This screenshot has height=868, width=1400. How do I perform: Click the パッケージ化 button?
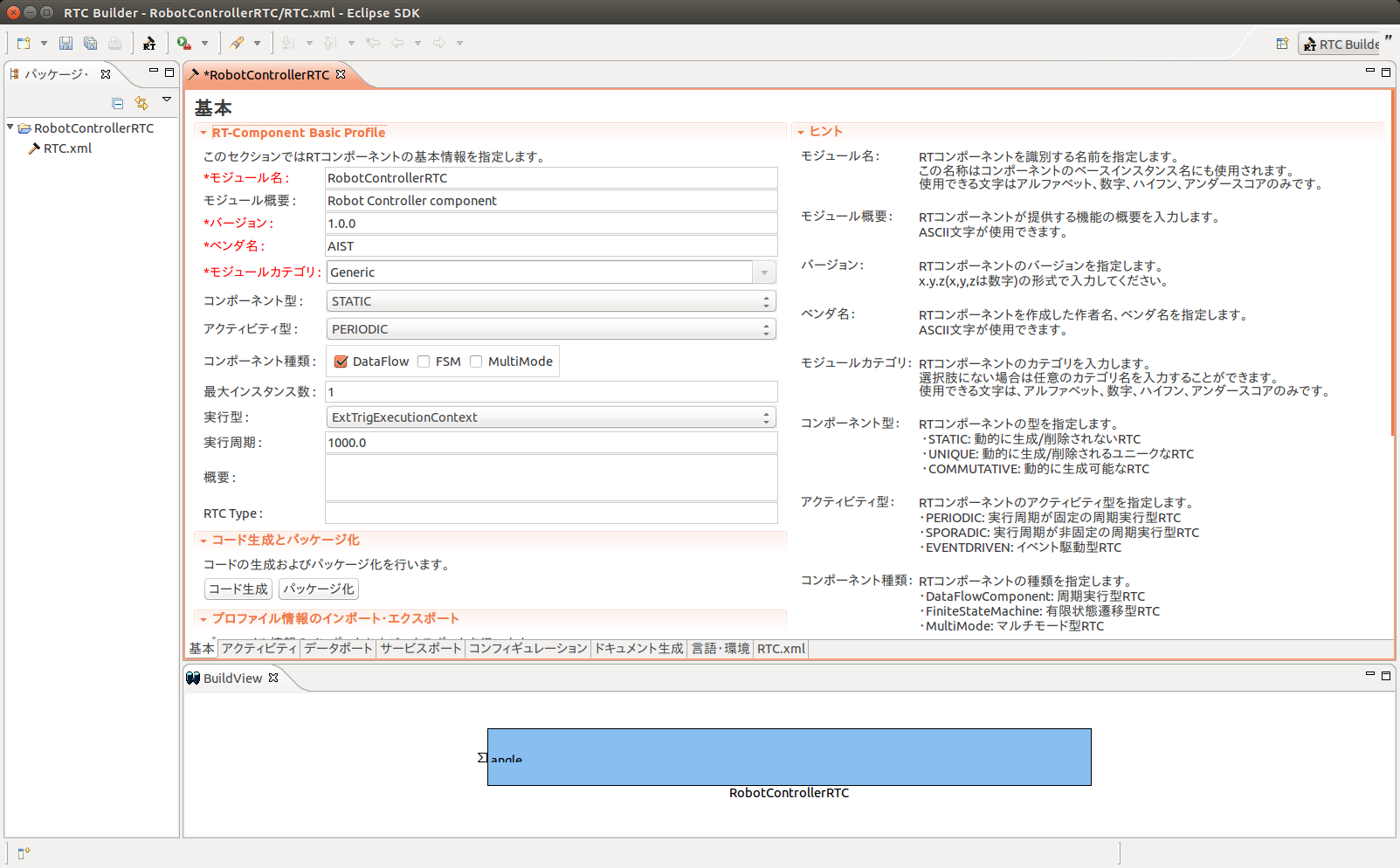(x=319, y=589)
